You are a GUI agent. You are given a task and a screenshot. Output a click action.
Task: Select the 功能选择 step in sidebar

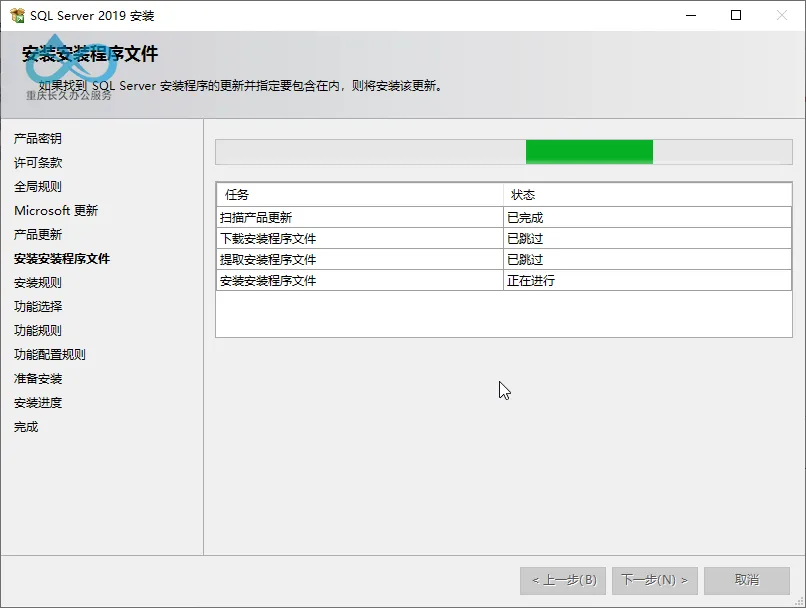[38, 307]
